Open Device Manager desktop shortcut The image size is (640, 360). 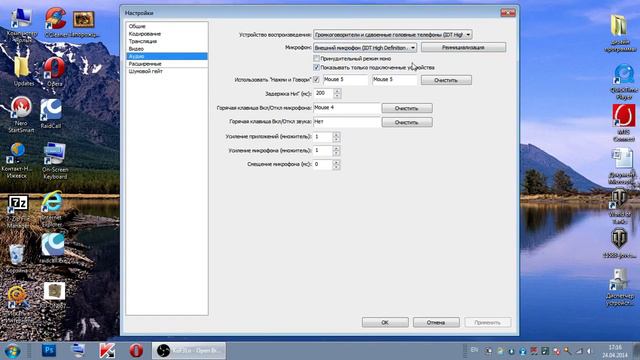click(620, 287)
